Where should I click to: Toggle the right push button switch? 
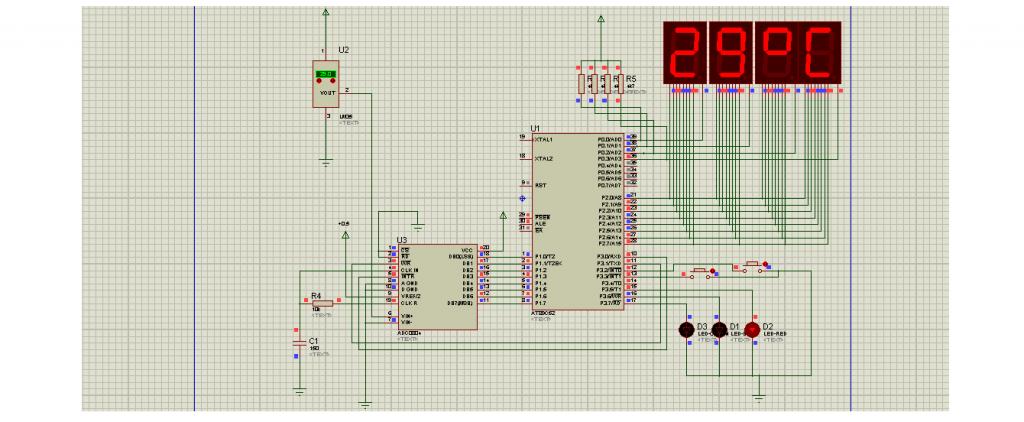pos(752,265)
